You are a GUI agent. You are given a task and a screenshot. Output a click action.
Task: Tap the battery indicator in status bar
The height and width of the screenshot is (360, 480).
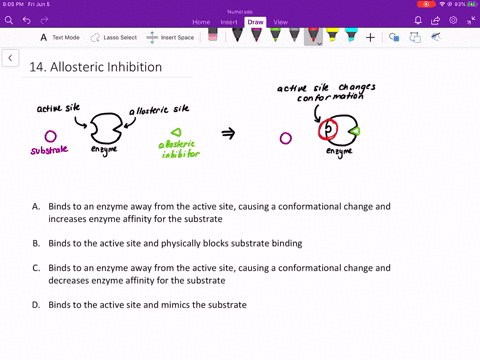click(472, 4)
